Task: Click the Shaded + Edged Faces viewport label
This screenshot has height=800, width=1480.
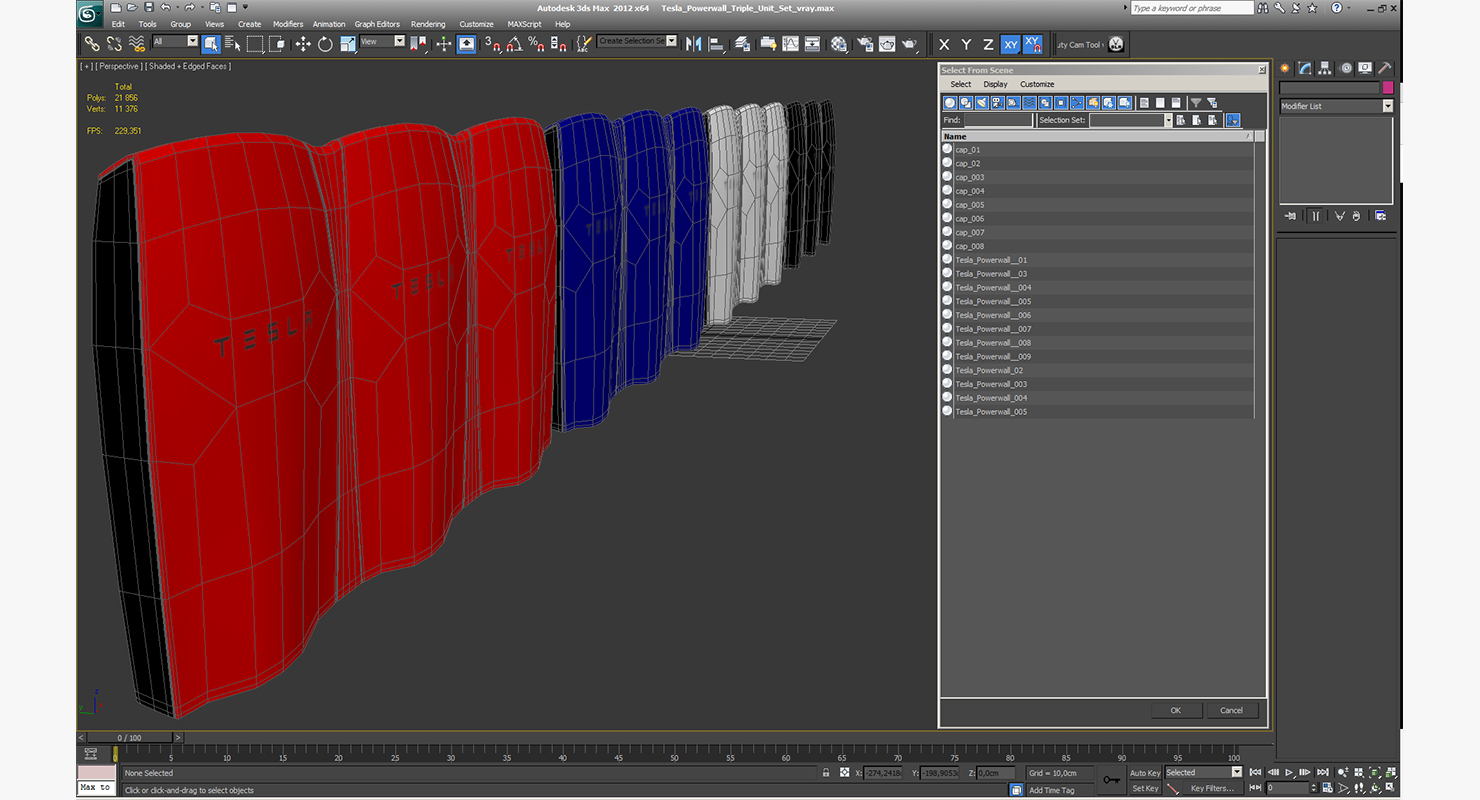Action: (x=189, y=66)
